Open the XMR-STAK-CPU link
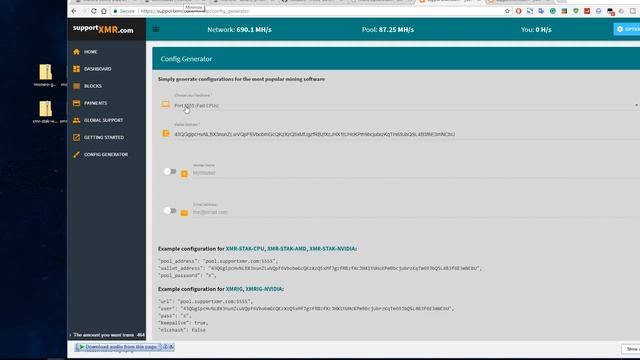Image resolution: width=640 pixels, height=360 pixels. coord(245,249)
